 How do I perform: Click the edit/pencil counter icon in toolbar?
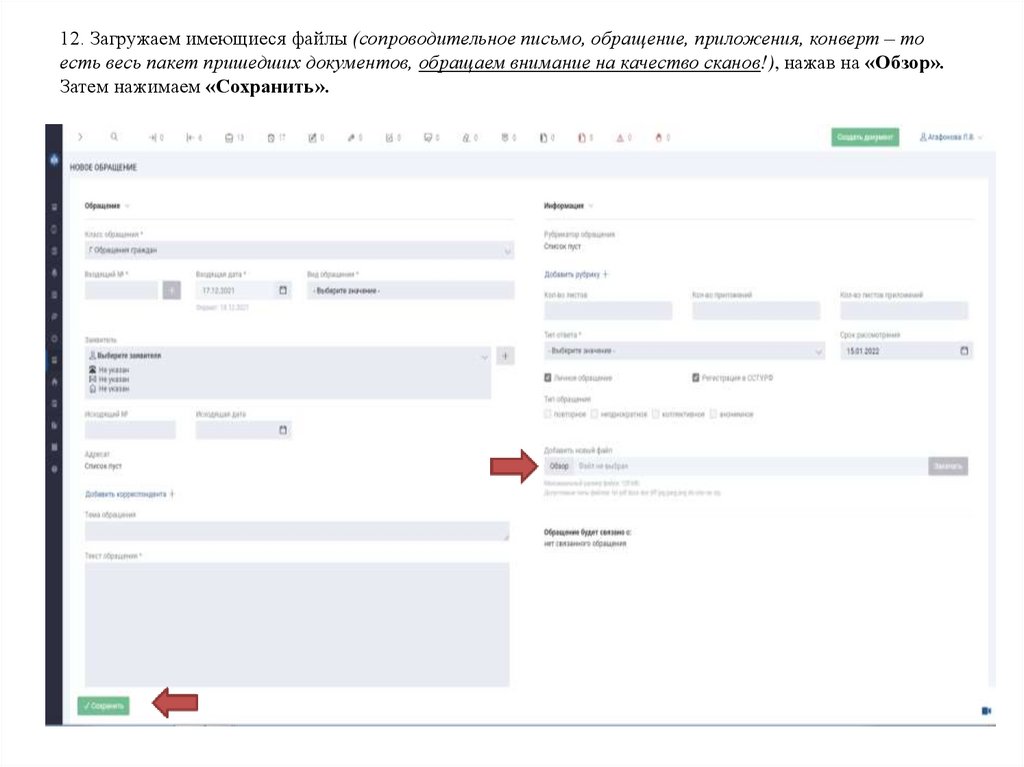(312, 137)
